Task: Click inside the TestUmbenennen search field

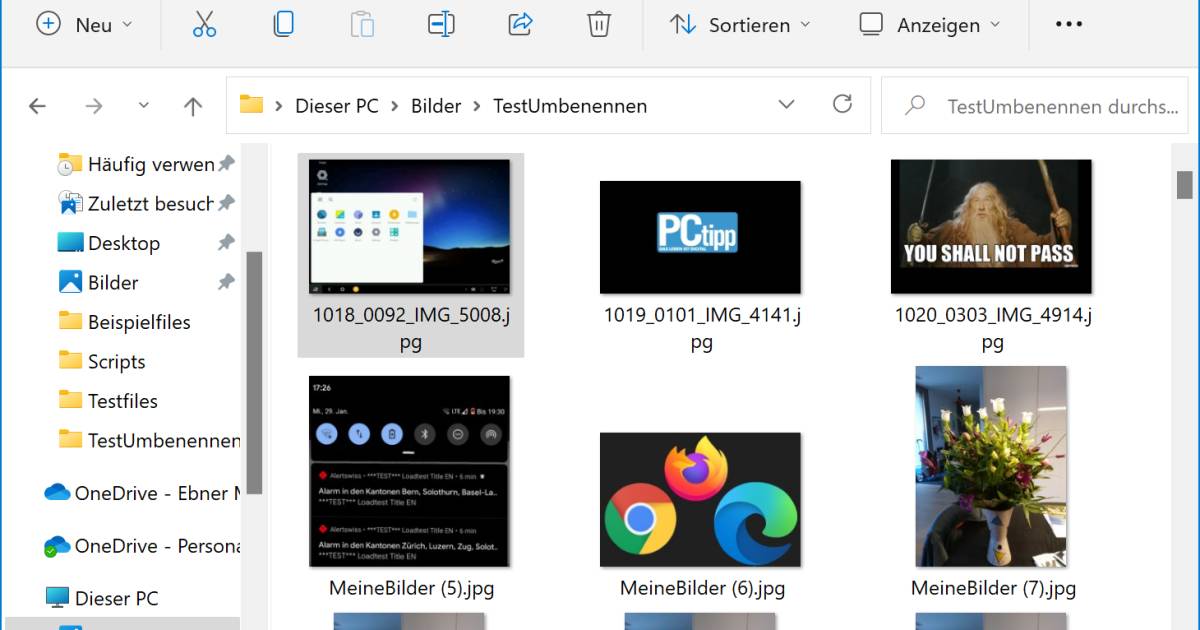Action: point(1035,104)
